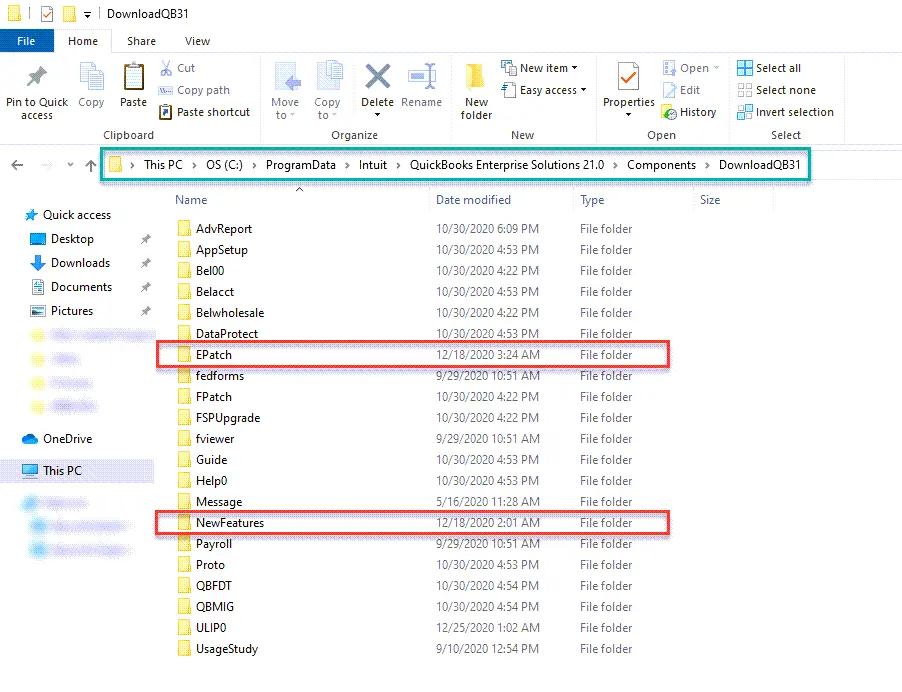Image resolution: width=902 pixels, height=692 pixels.
Task: Click the Downloads arrow icon in sidebar
Action: (x=38, y=263)
